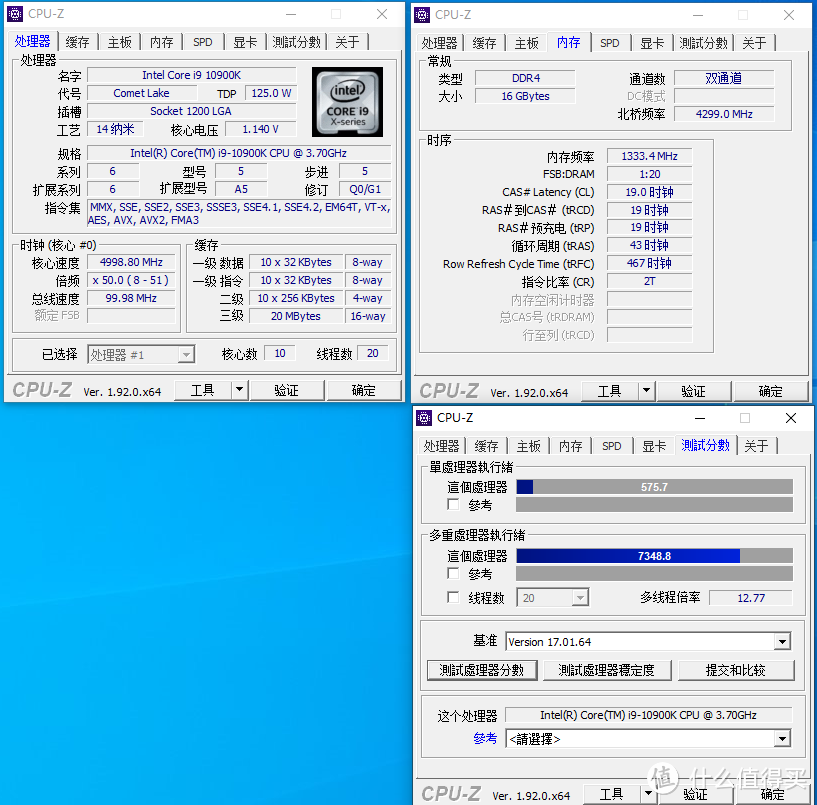Open 显卡 tab in benchmark window

(654, 447)
